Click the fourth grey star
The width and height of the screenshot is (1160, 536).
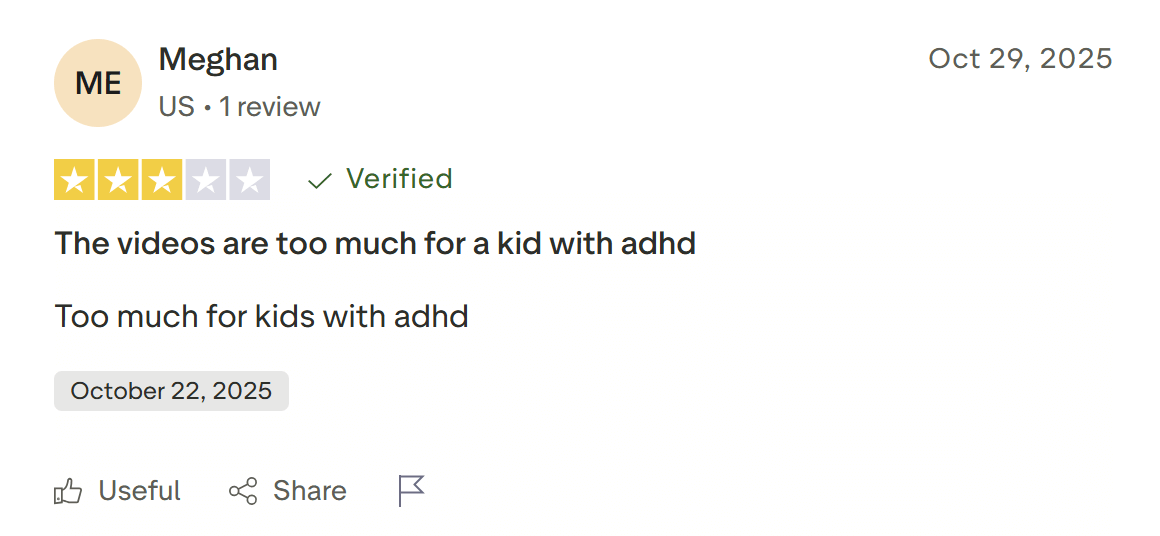205,180
